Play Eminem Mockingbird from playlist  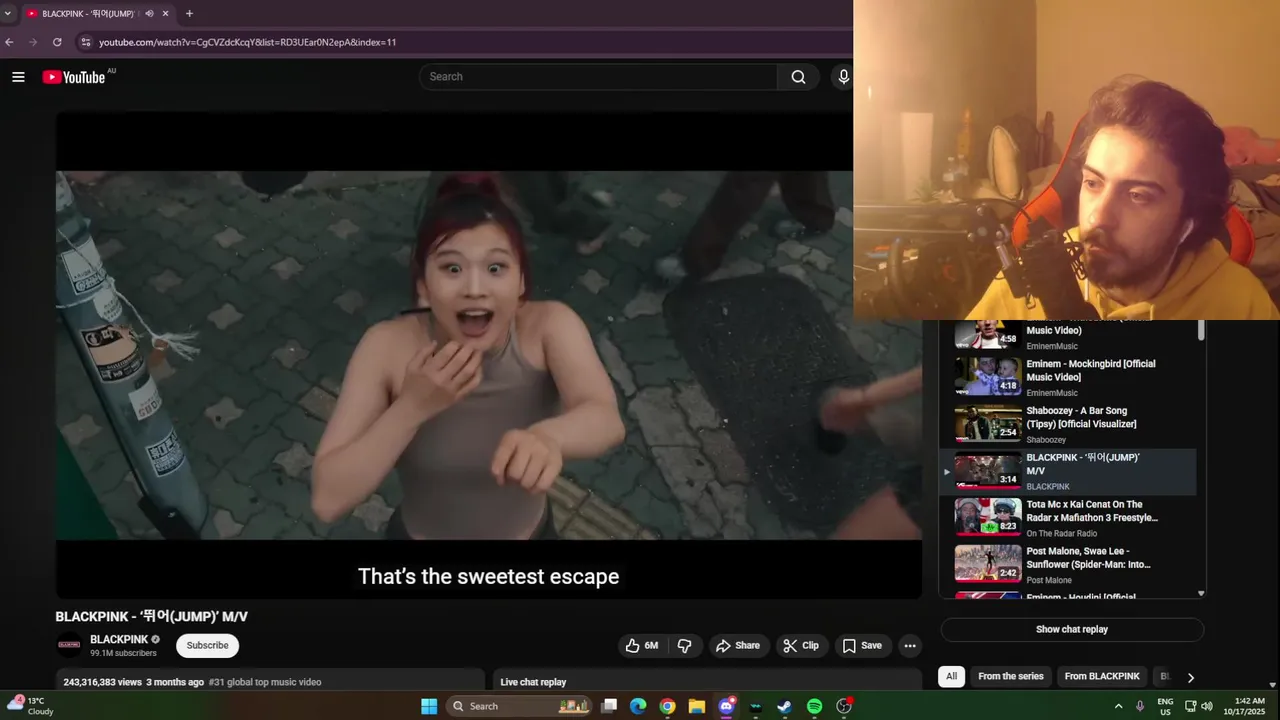(x=1070, y=377)
